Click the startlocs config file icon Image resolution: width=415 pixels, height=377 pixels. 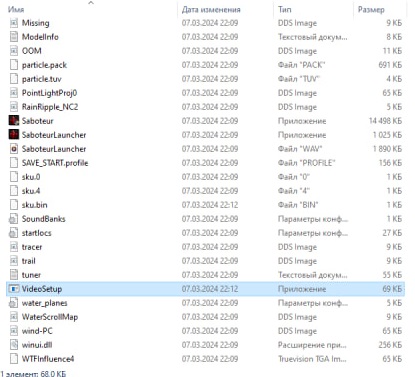(14, 233)
